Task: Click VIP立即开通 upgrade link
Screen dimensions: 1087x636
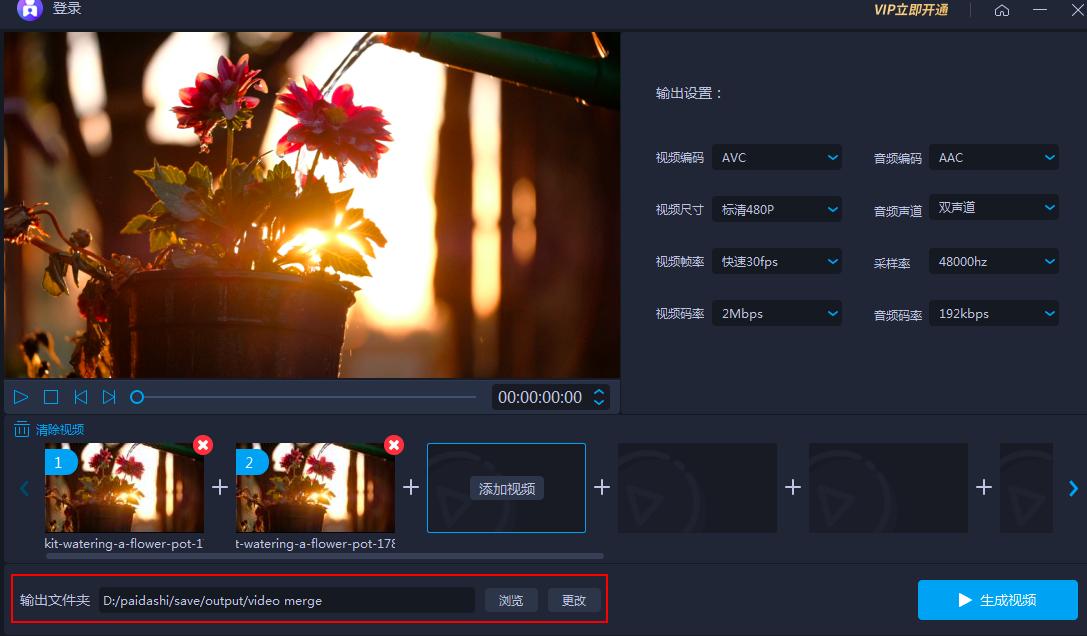Action: (911, 10)
